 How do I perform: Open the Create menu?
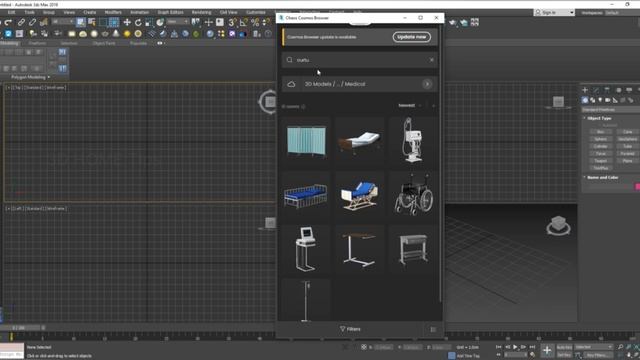pos(89,12)
